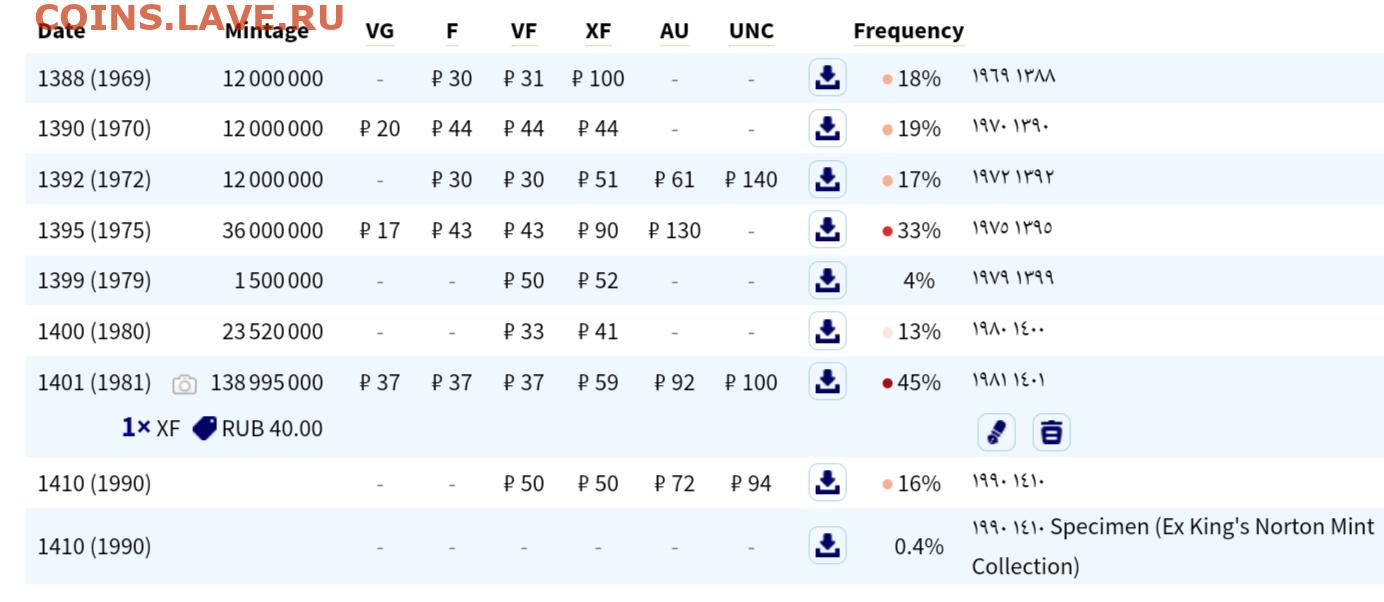1384x602 pixels.
Task: Click add-to-collection icon for 1388 (1969) row
Action: pyautogui.click(x=827, y=77)
